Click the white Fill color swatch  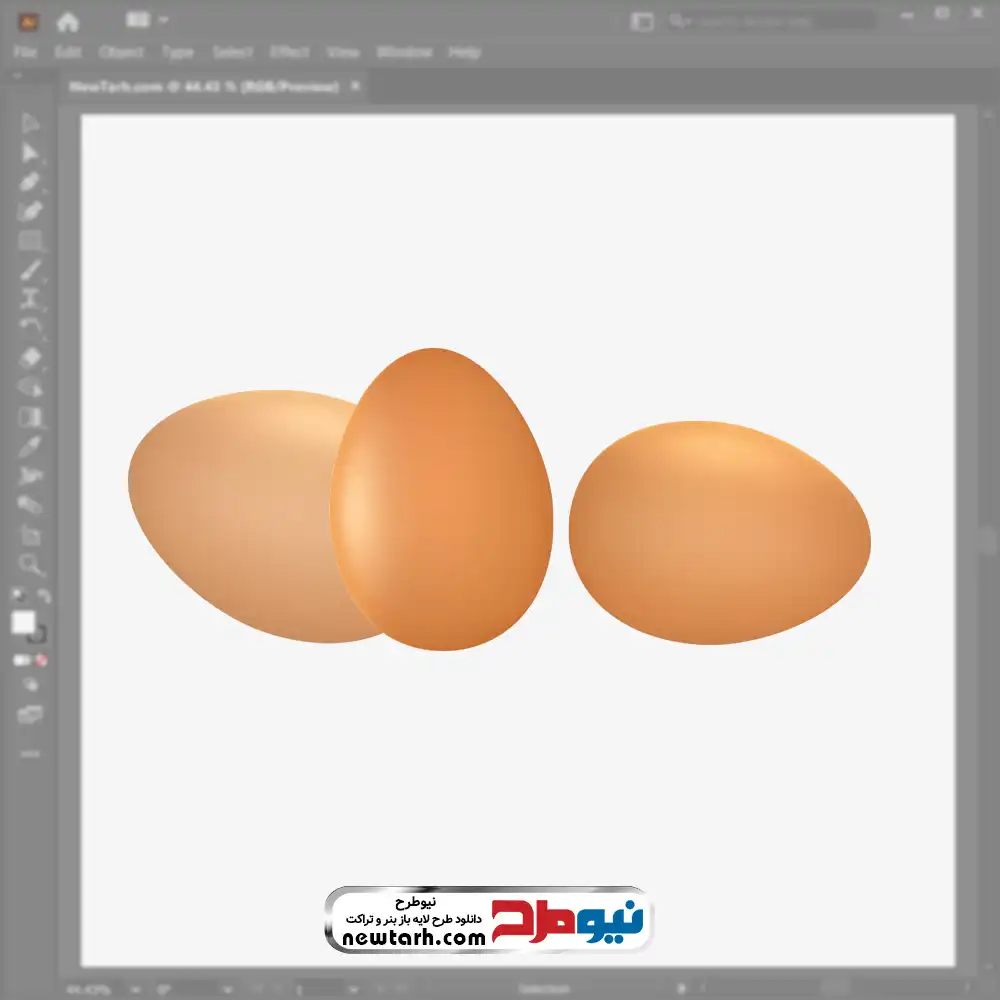point(23,623)
